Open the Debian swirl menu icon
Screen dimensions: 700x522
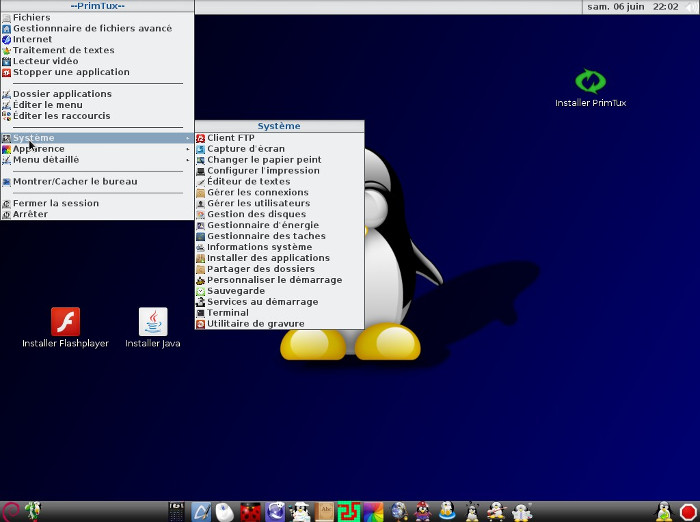coord(10,512)
